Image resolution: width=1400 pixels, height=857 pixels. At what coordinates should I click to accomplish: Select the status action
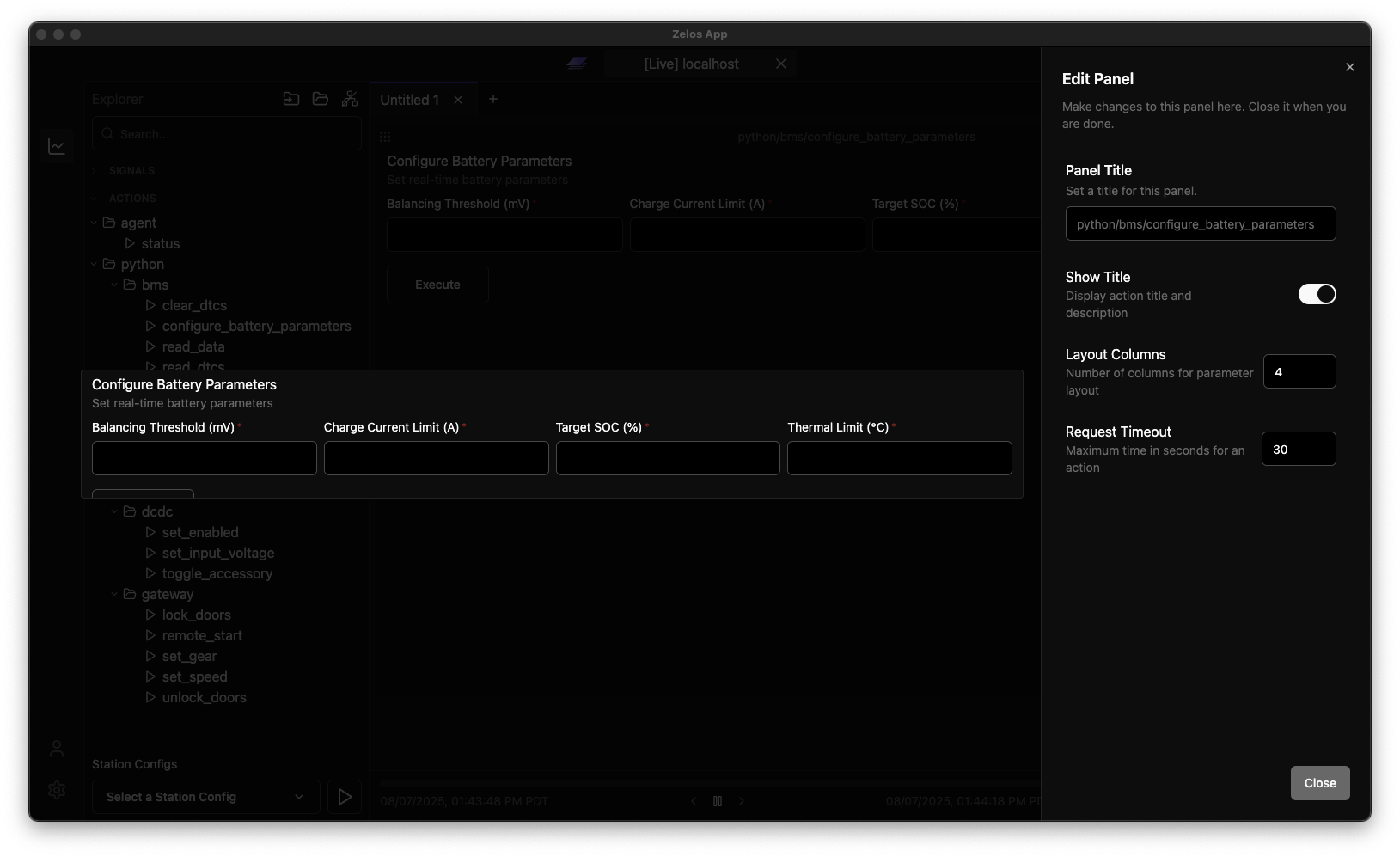(x=161, y=243)
